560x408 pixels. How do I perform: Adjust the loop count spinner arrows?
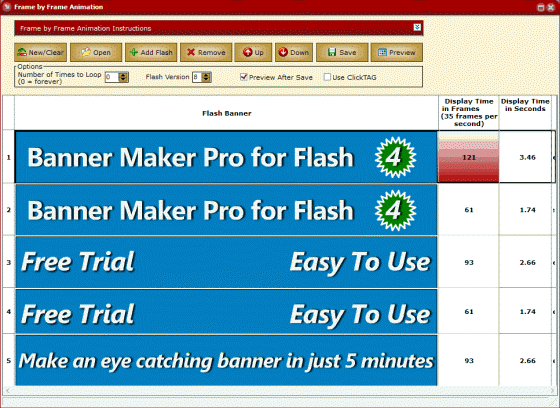124,77
